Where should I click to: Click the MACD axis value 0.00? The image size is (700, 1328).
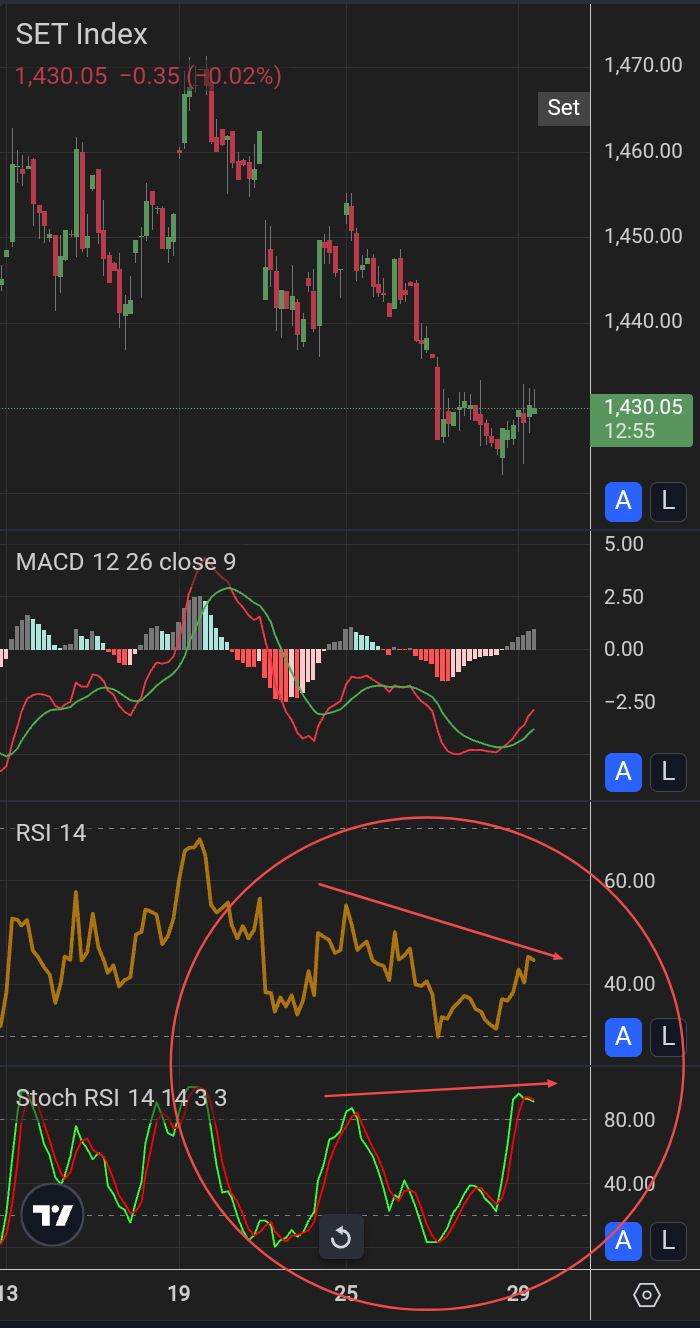tap(625, 649)
